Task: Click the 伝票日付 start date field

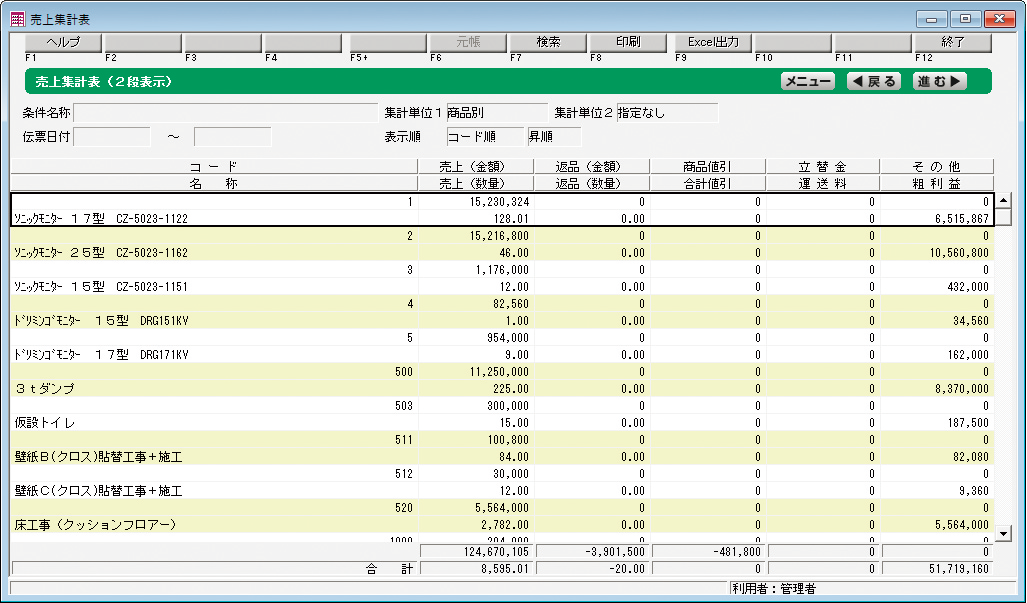Action: coord(112,137)
